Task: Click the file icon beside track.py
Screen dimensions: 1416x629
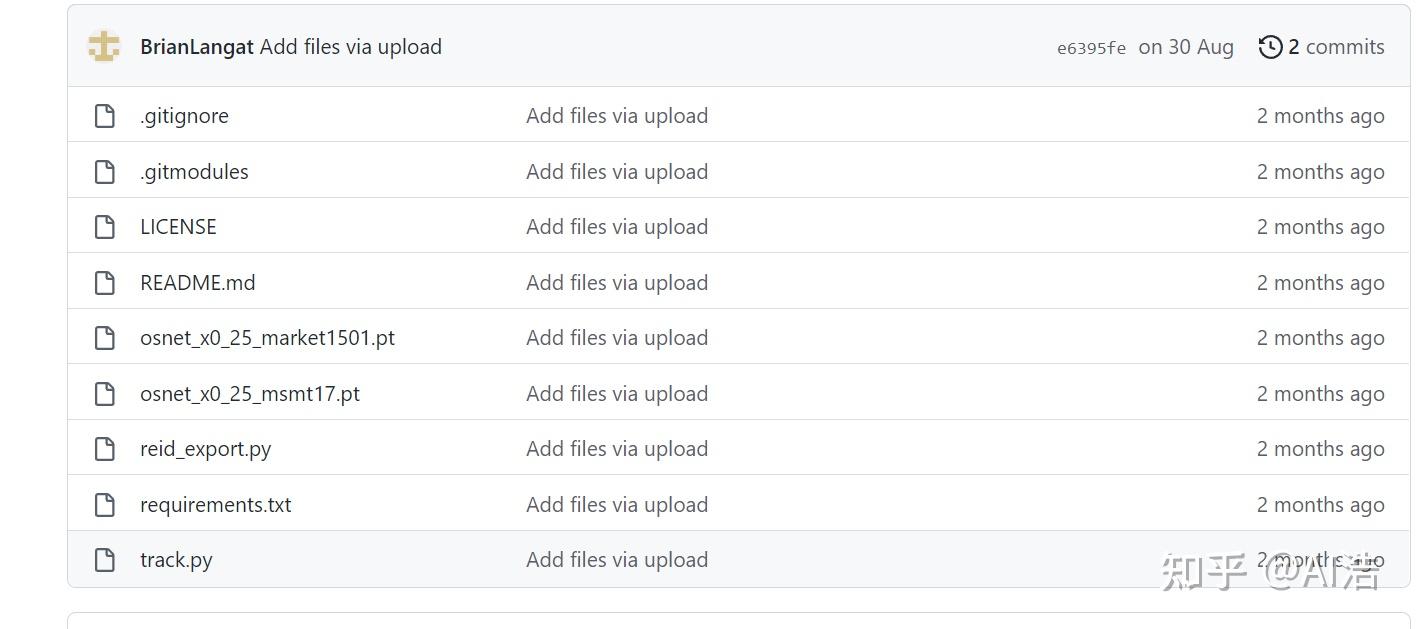Action: (105, 560)
